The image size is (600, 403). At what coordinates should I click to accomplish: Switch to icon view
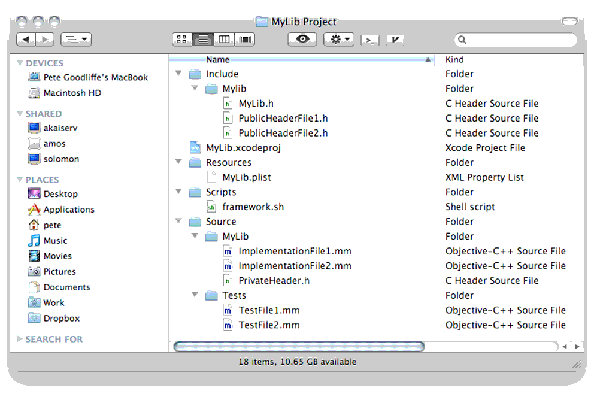183,39
